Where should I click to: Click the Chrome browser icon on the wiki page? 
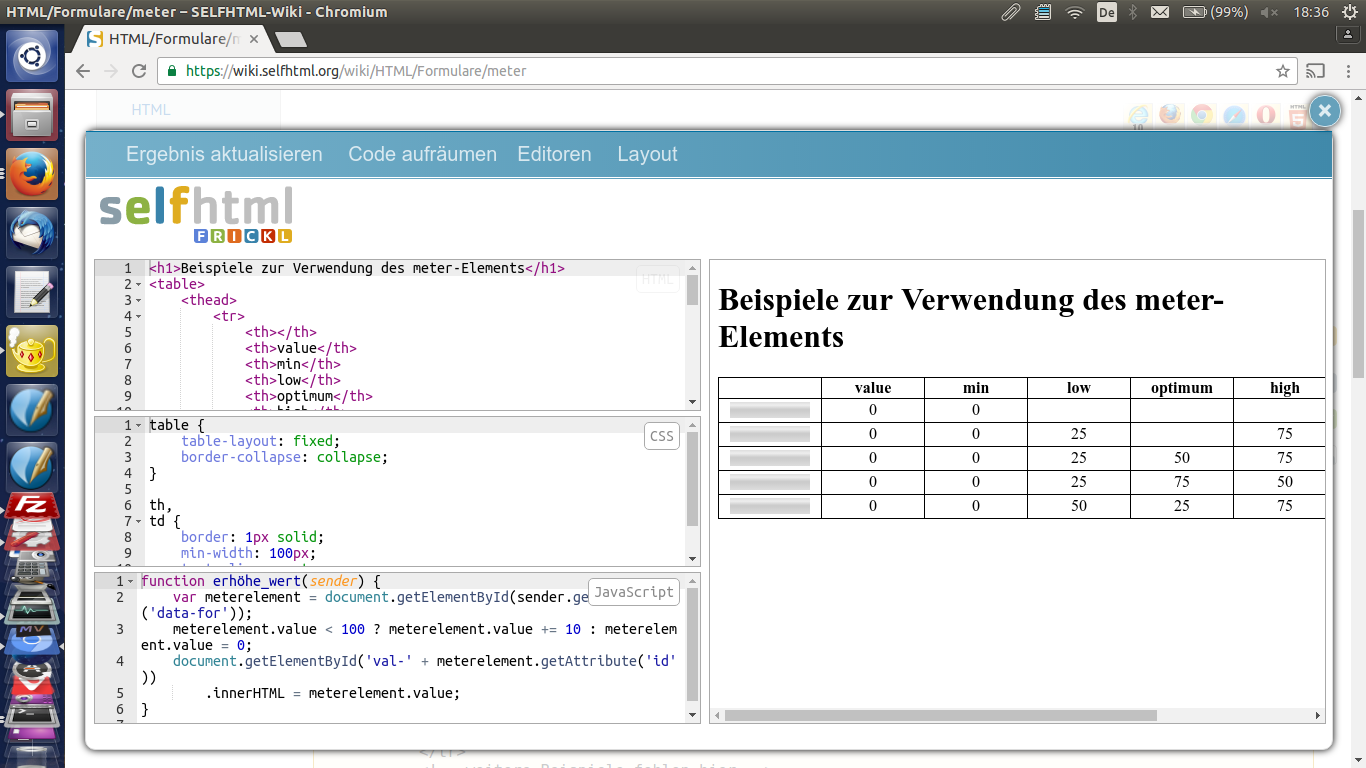pos(1201,115)
